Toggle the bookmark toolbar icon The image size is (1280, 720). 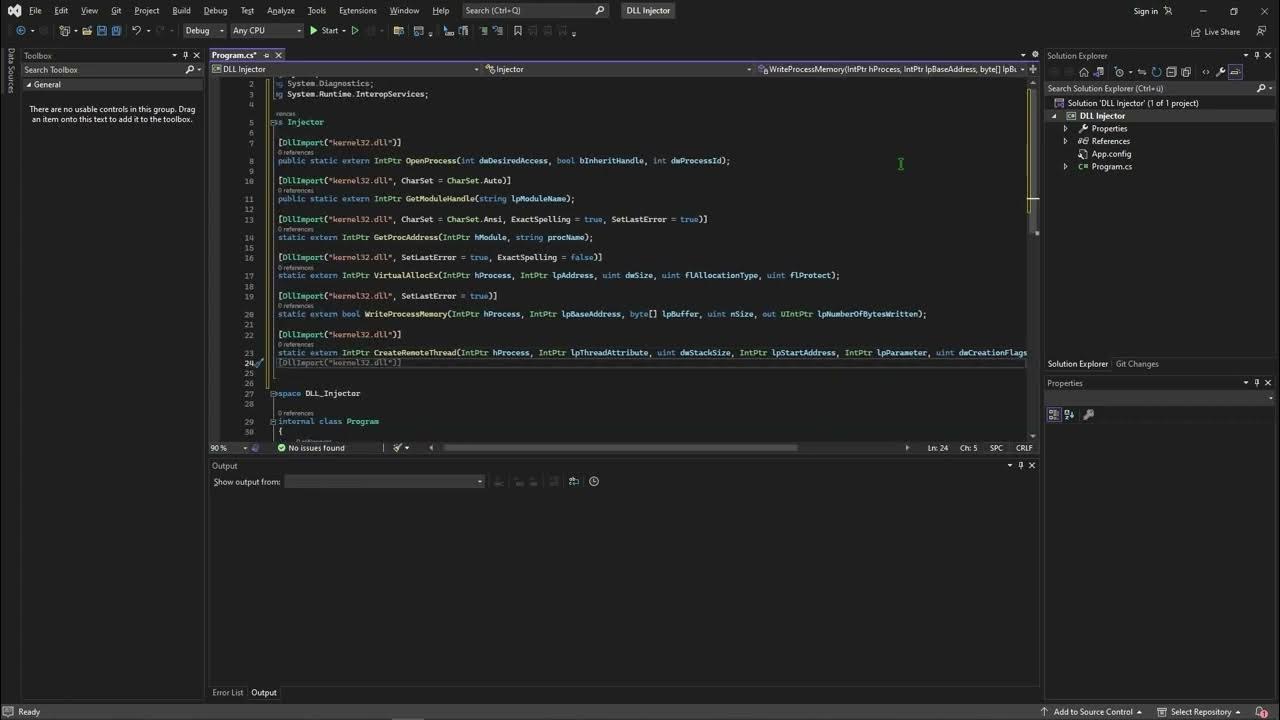pos(518,31)
